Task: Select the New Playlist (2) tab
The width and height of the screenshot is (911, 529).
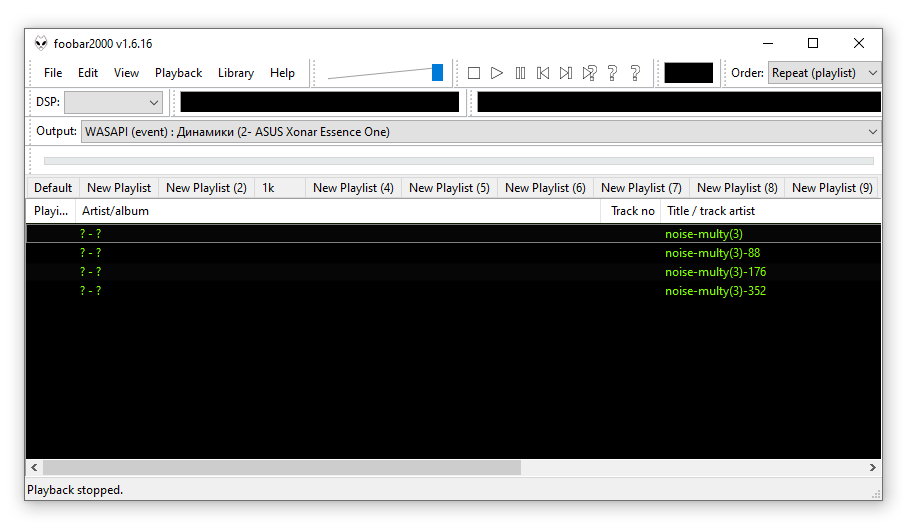Action: click(x=206, y=188)
